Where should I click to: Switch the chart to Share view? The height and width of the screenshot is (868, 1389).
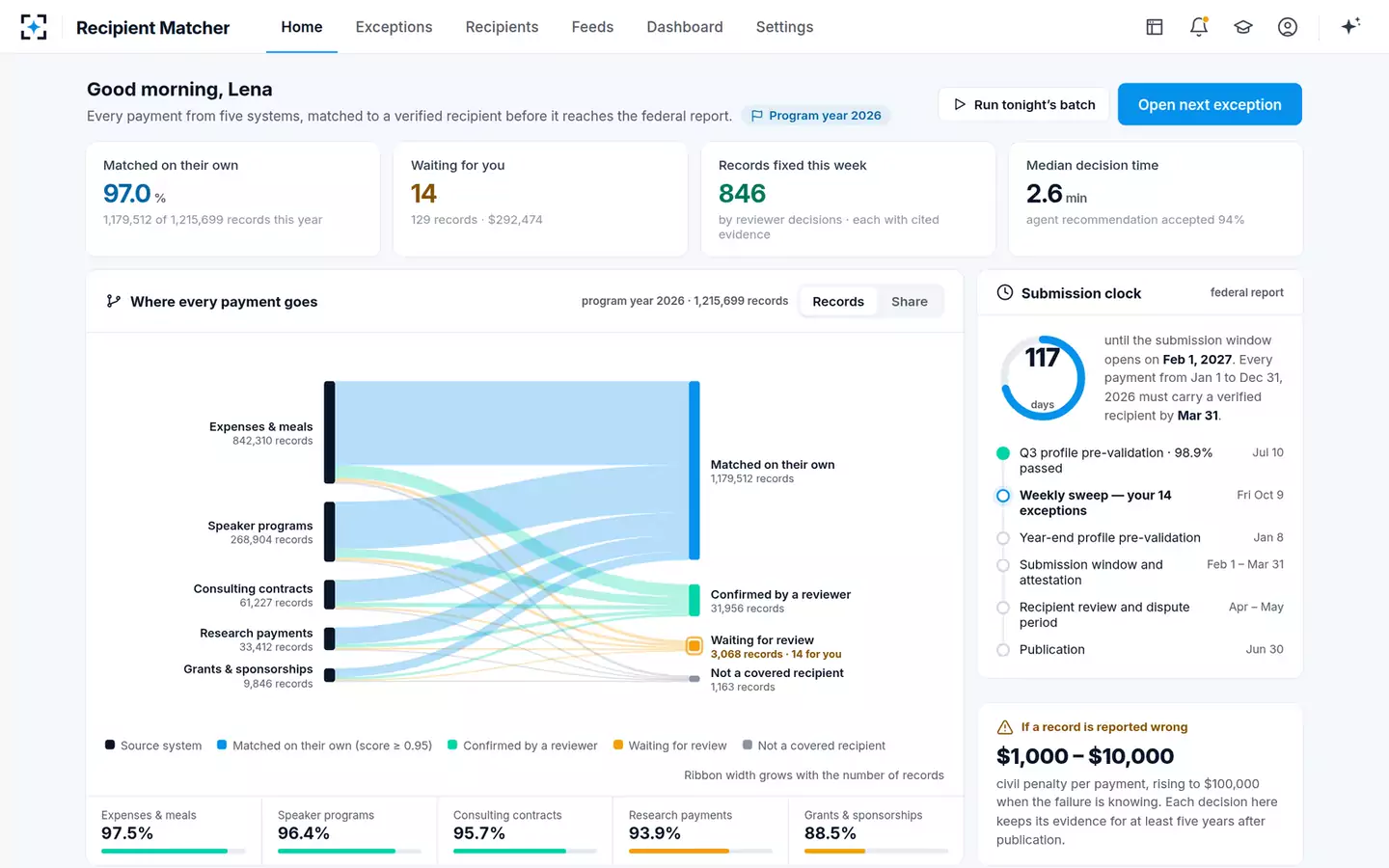coord(910,302)
